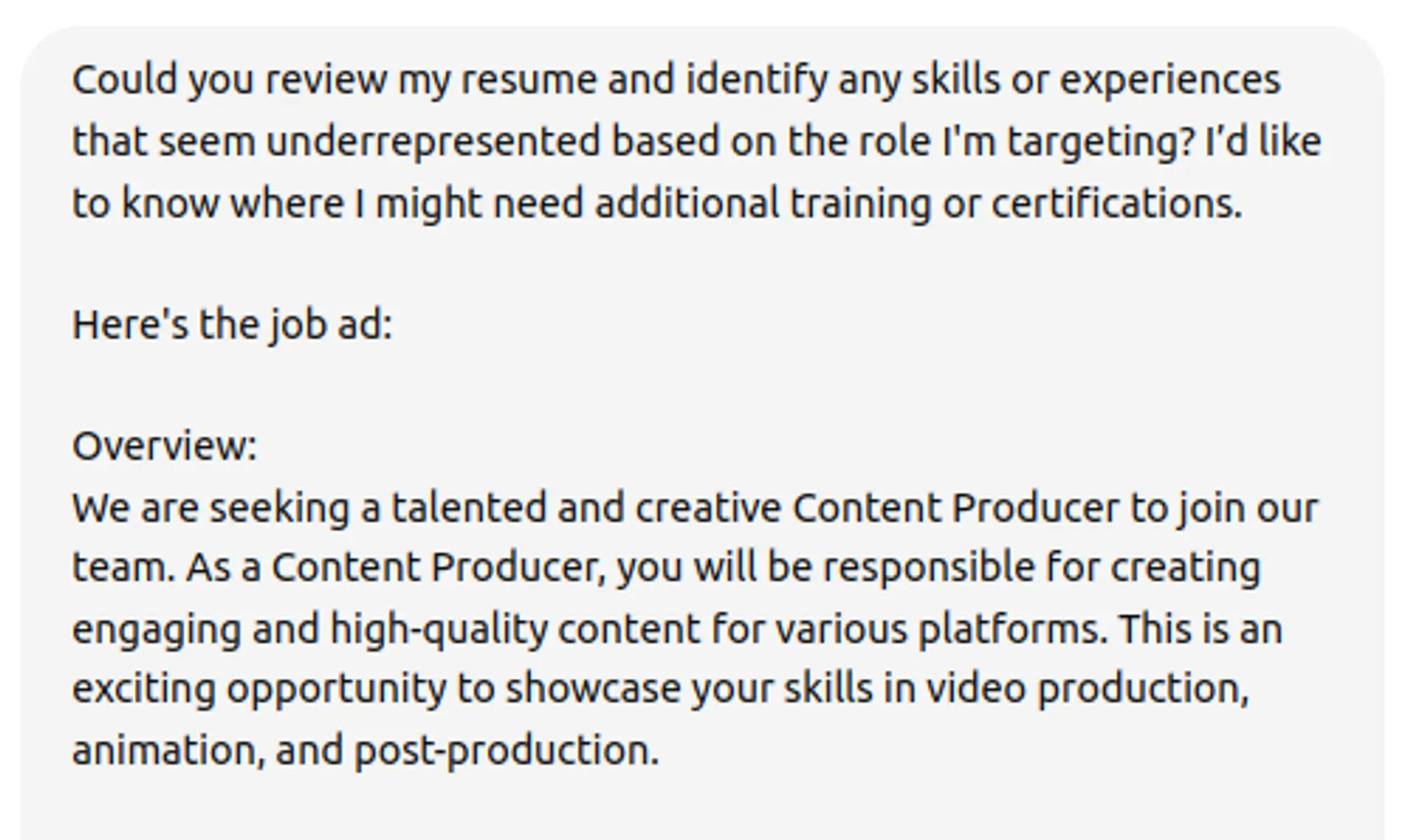Click the word "certifications" in the message
The image size is (1413, 840).
(1116, 203)
